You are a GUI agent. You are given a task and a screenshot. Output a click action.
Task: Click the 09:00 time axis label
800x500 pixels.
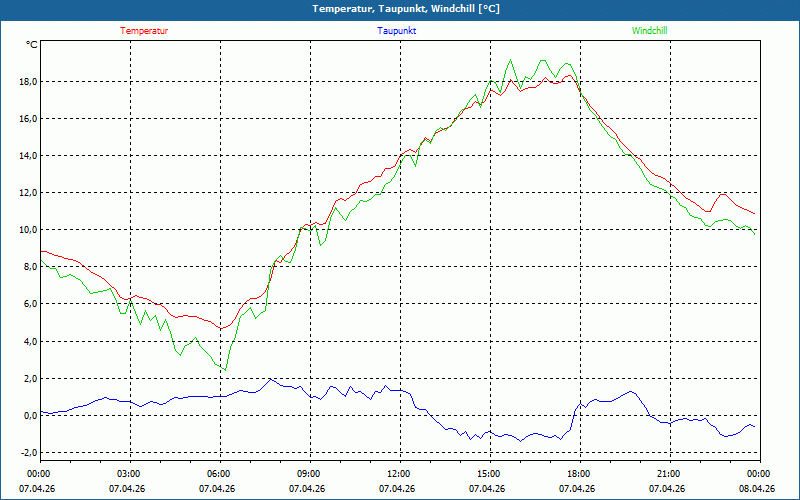(x=307, y=474)
